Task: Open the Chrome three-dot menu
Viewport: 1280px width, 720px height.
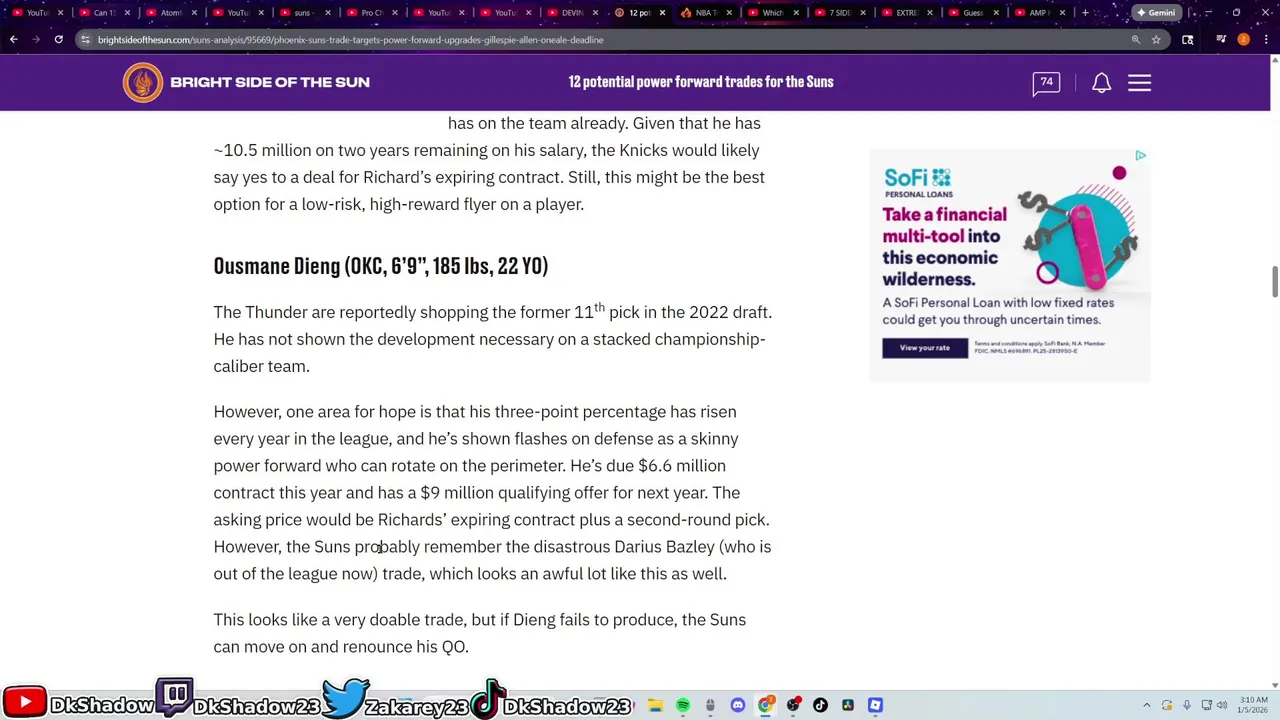Action: [x=1264, y=39]
